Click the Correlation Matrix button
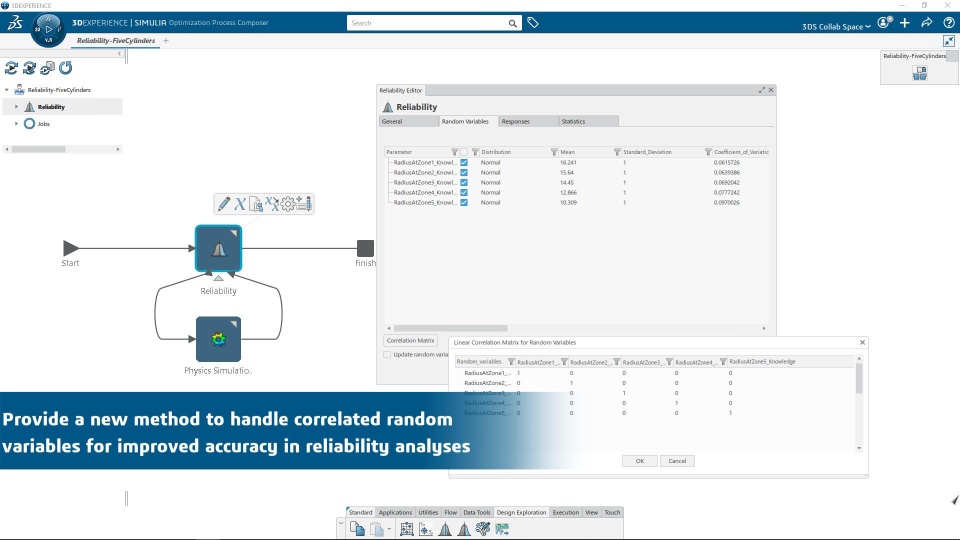This screenshot has width=960, height=540. point(411,340)
